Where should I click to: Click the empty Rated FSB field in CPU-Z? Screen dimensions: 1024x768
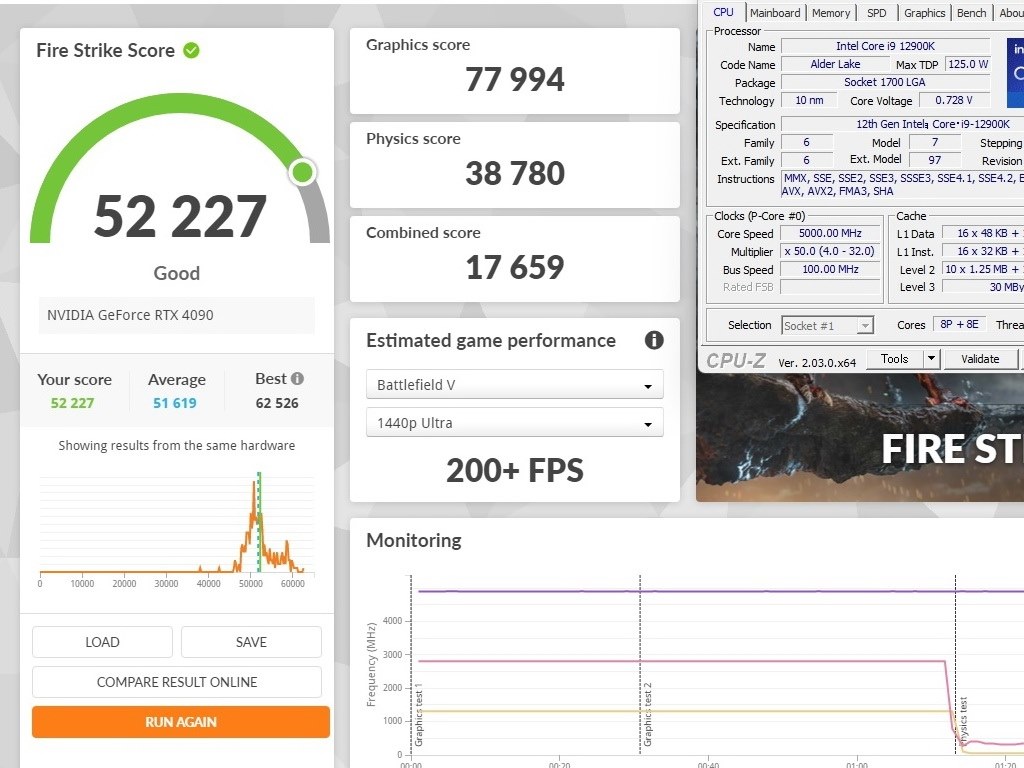pos(830,287)
